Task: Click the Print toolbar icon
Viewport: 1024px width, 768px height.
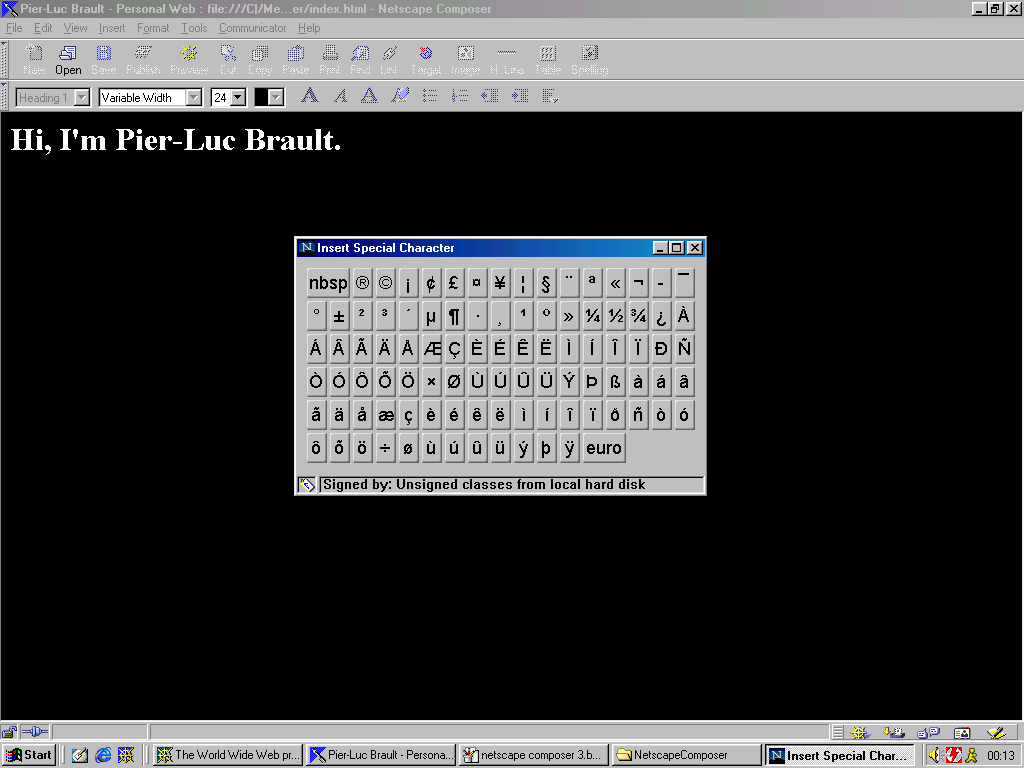Action: point(330,60)
